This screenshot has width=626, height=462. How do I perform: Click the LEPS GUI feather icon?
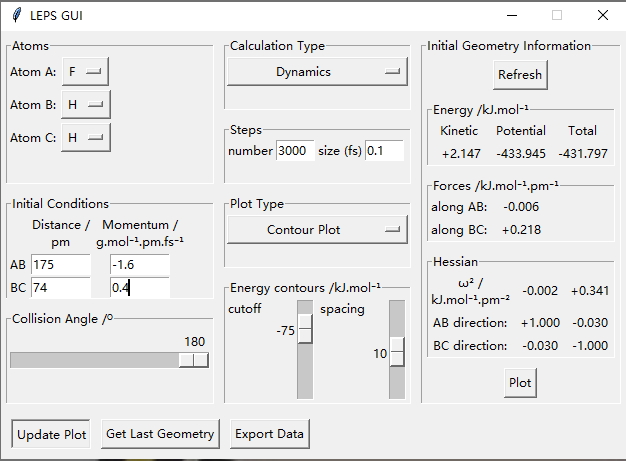pyautogui.click(x=16, y=15)
